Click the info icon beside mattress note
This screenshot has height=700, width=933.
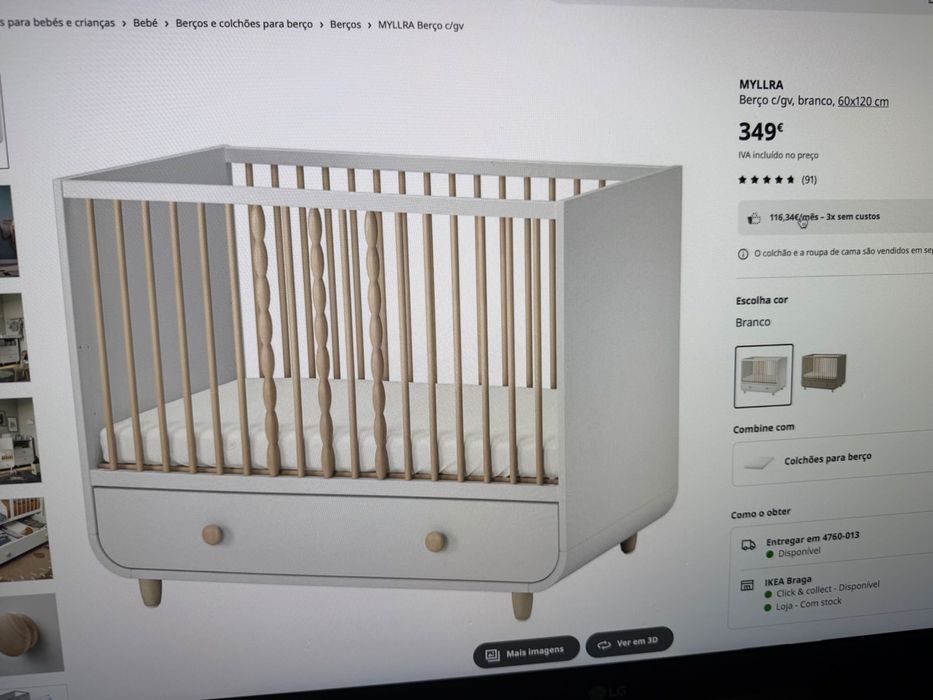[743, 254]
